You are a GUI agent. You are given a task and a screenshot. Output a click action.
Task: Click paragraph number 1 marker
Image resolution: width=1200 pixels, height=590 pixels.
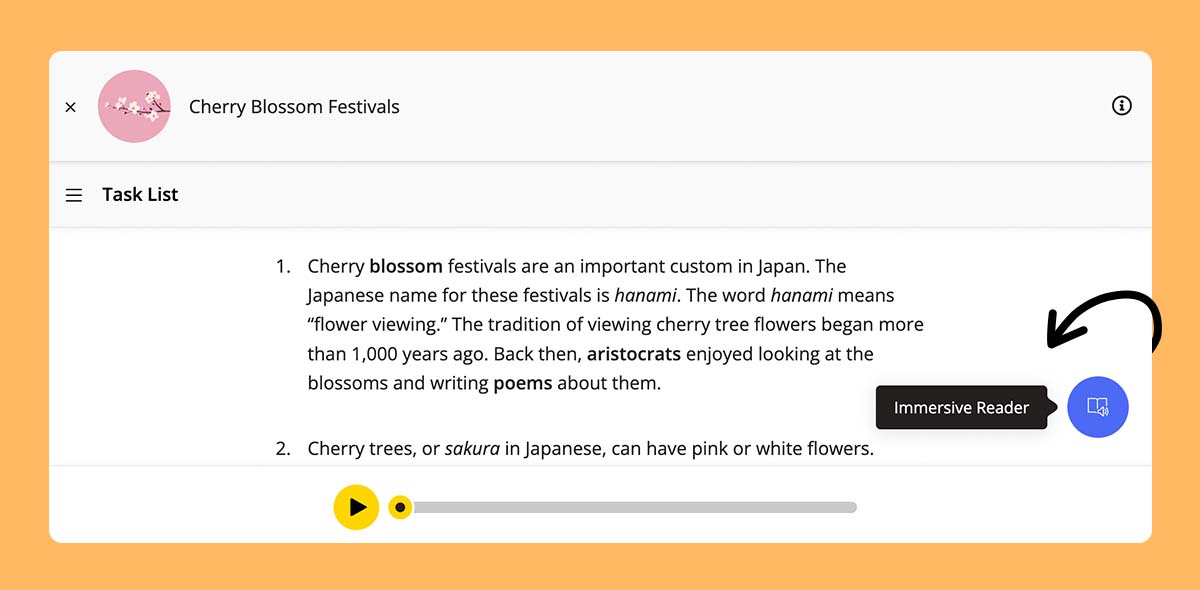(x=283, y=267)
